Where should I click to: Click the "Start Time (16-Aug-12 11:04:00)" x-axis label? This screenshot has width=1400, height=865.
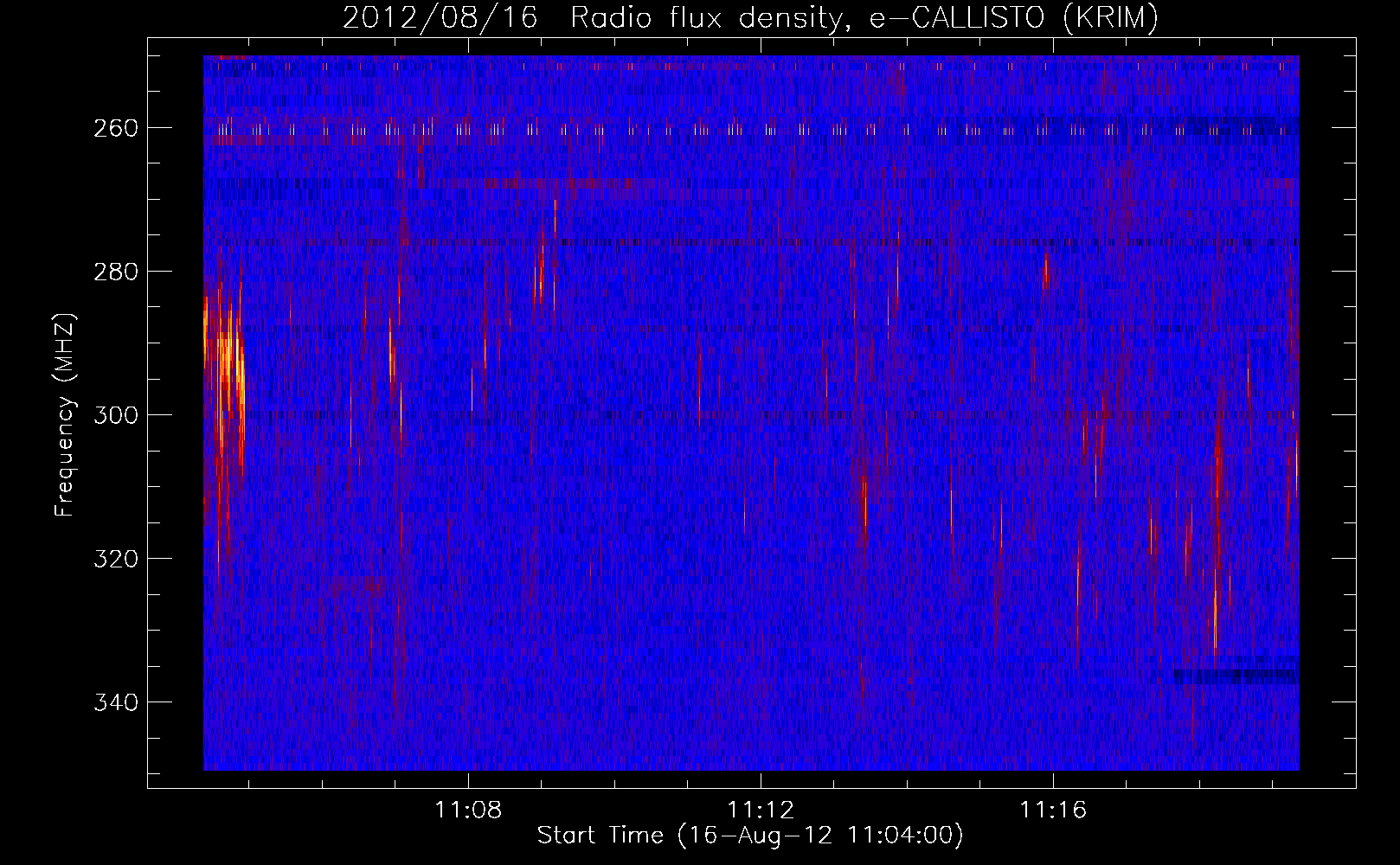[750, 836]
